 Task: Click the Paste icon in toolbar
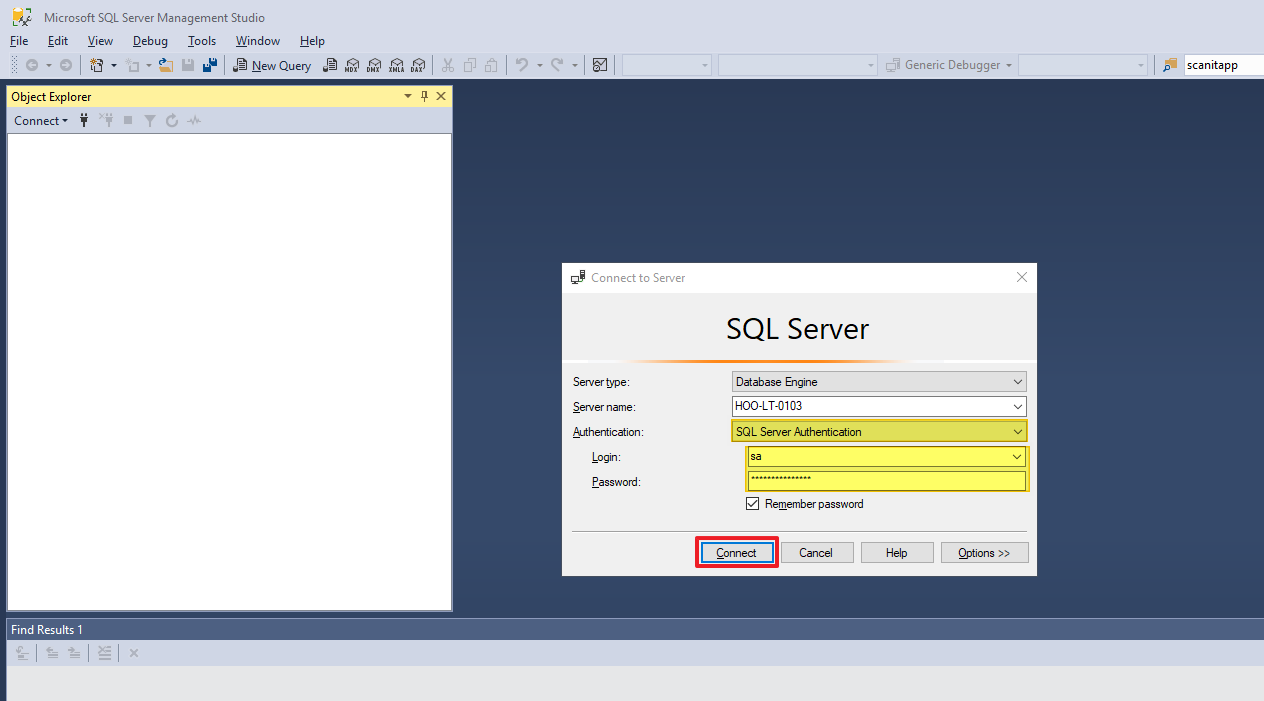click(491, 65)
